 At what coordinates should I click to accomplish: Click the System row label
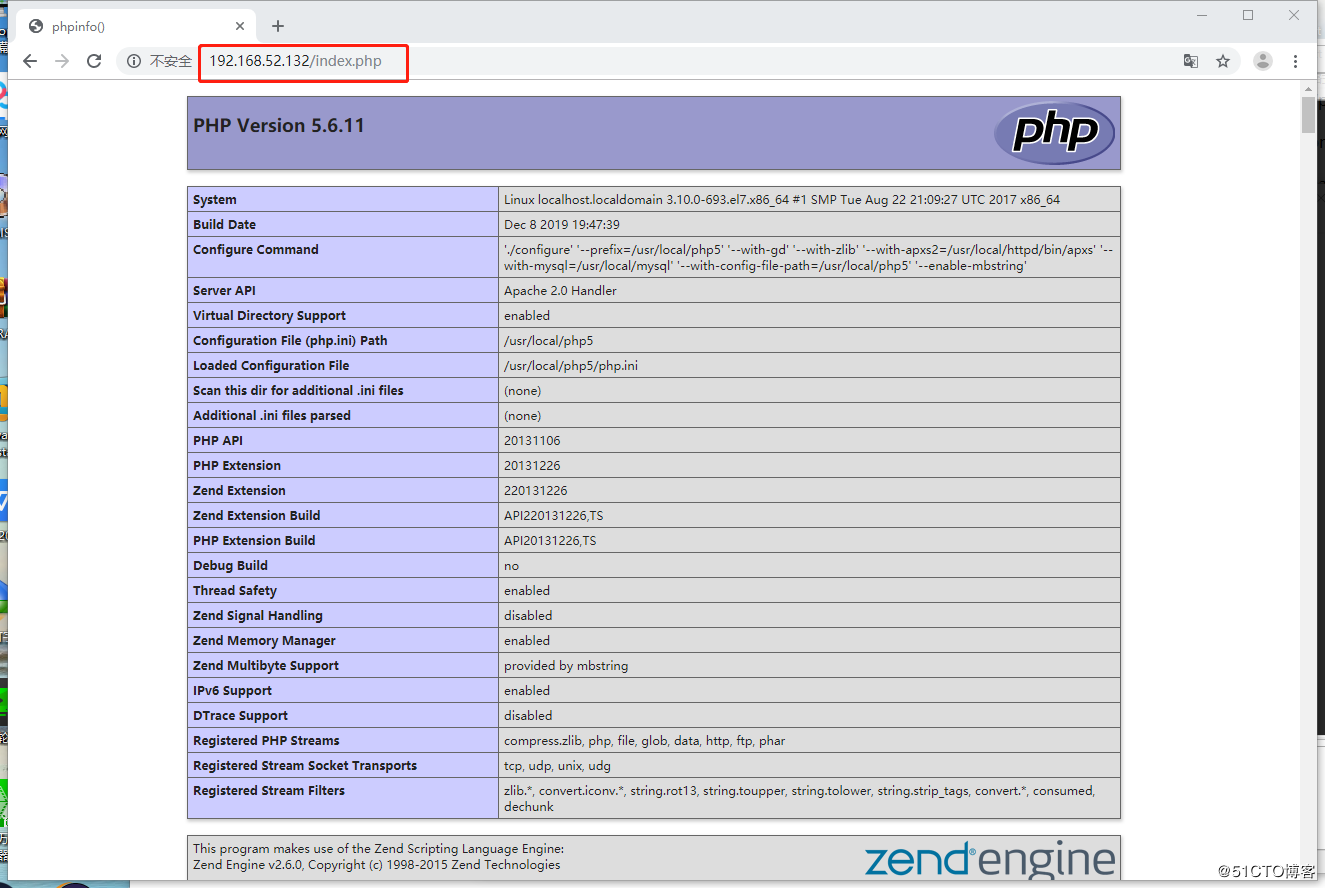[215, 200]
